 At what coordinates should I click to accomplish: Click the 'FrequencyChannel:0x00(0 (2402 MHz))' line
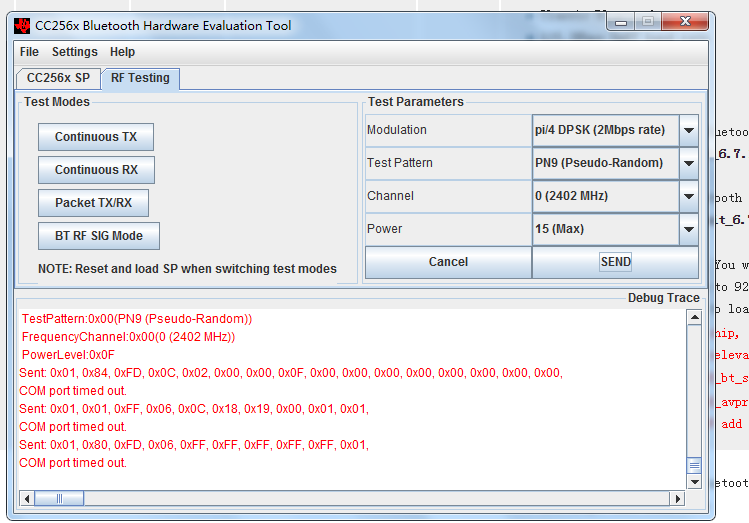pos(128,337)
